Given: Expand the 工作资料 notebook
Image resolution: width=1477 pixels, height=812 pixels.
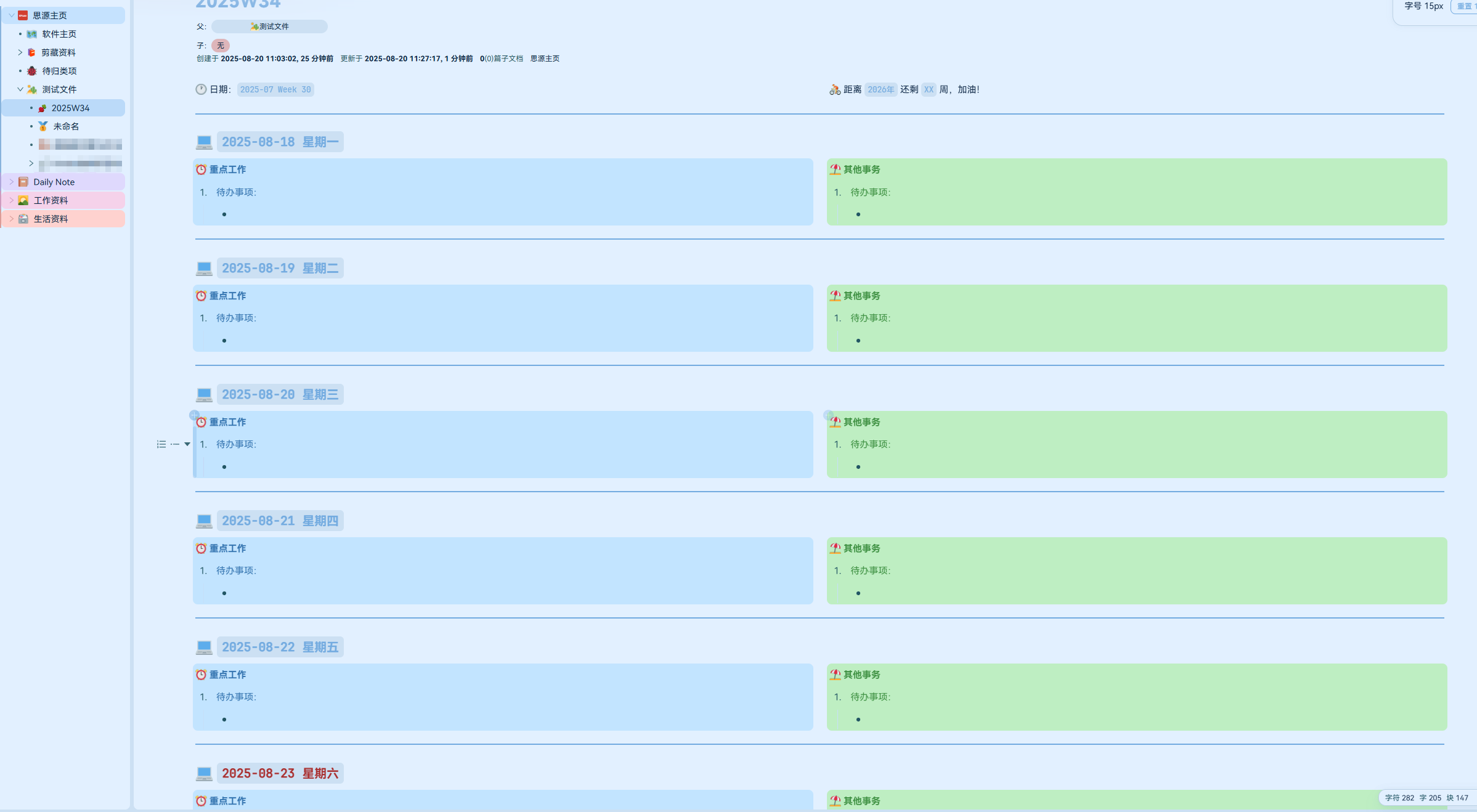Looking at the screenshot, I should click(11, 200).
